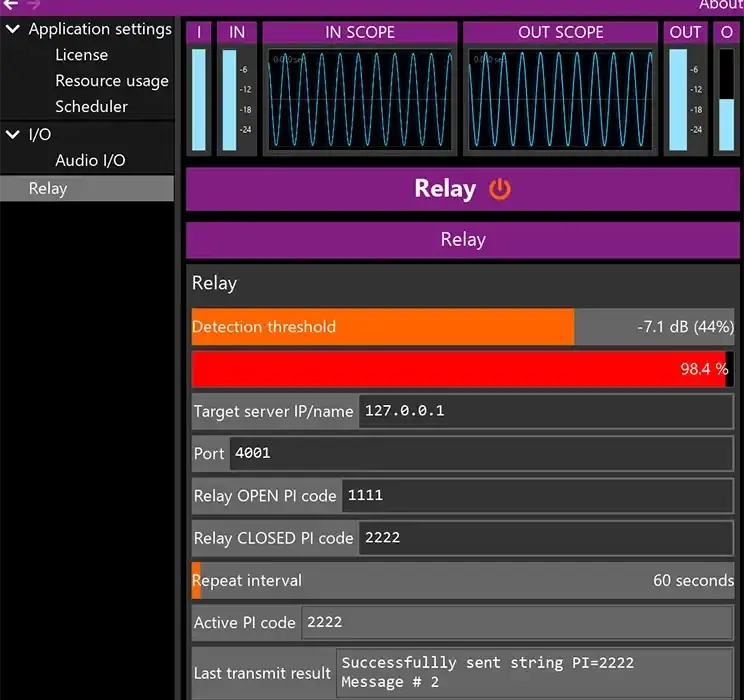Click the Target server IP/name field
This screenshot has height=700, width=744.
pos(546,411)
